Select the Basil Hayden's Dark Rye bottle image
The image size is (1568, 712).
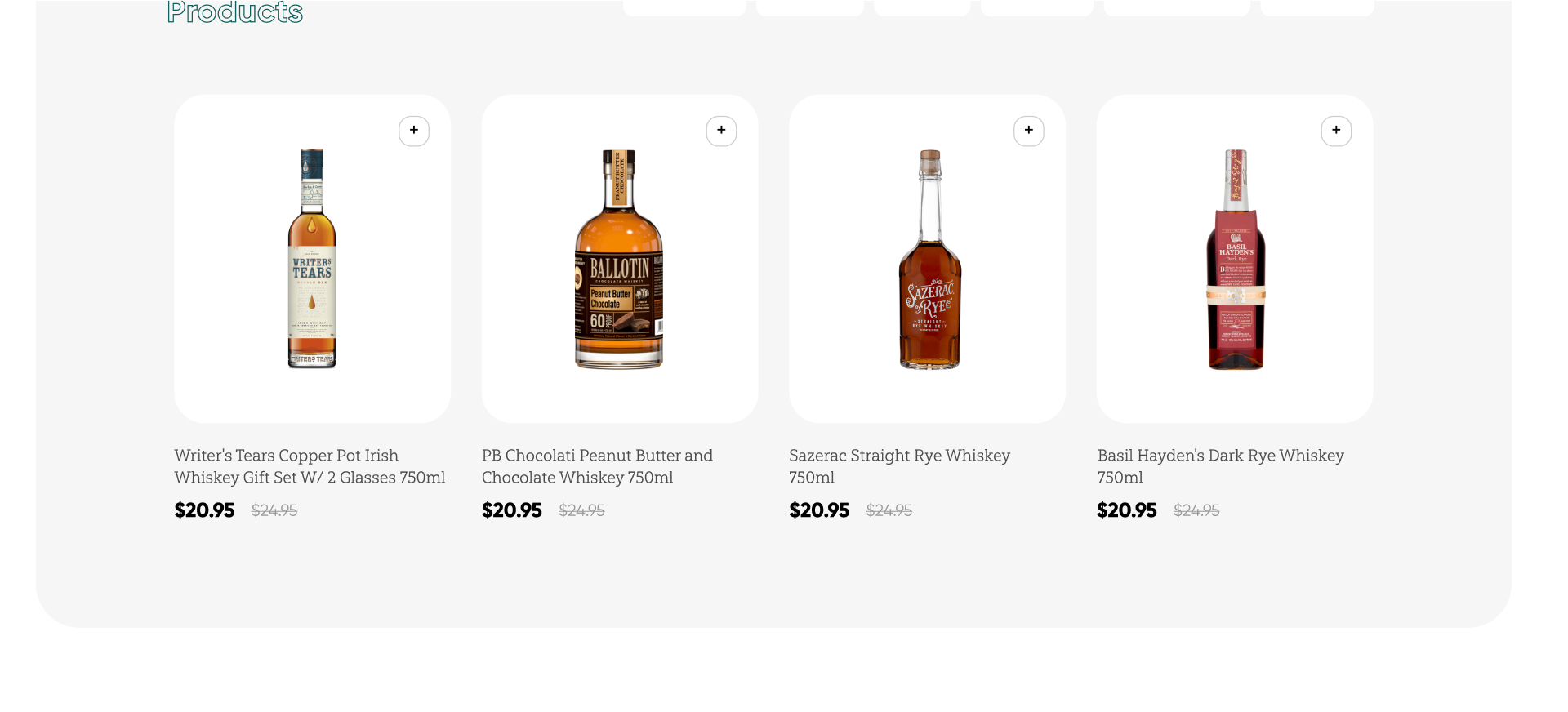1236,259
